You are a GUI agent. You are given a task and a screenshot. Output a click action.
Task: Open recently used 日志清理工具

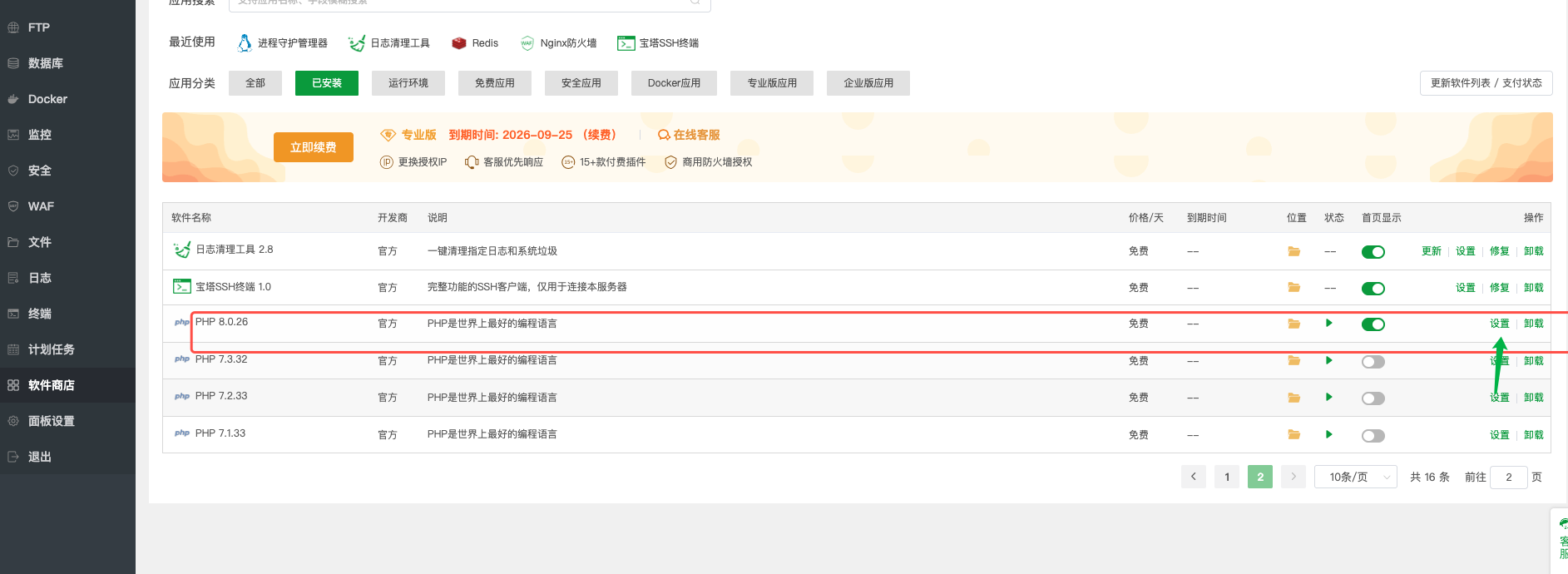pyautogui.click(x=389, y=43)
